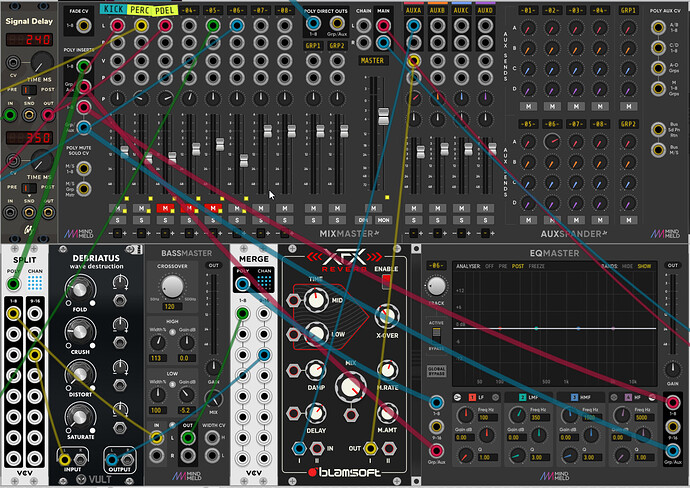Select HIDE for EQ bands

(x=628, y=266)
